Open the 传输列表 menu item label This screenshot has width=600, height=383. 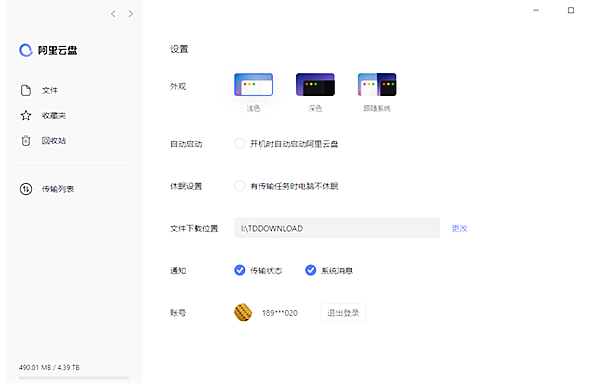(x=58, y=189)
